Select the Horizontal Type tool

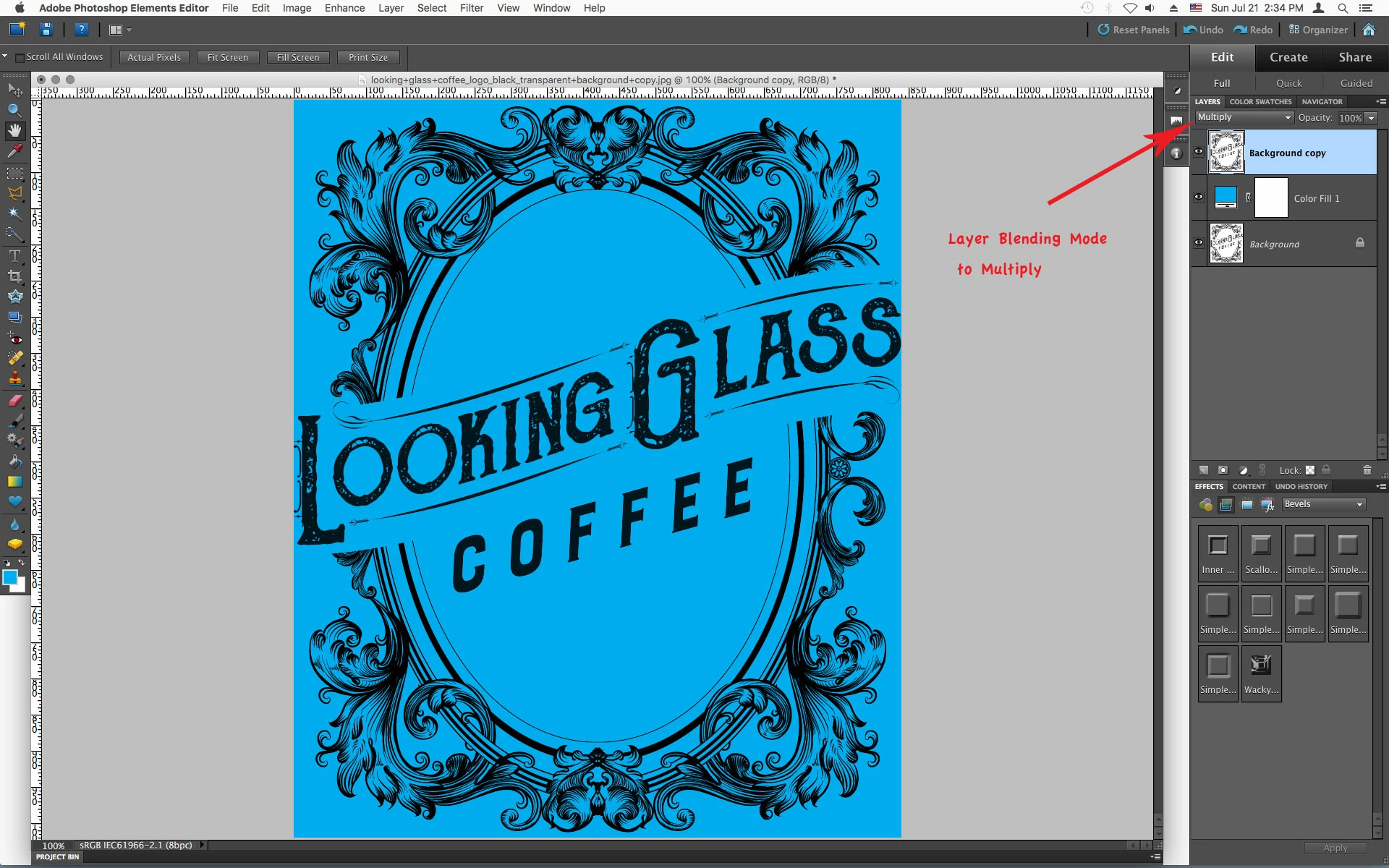pyautogui.click(x=14, y=256)
